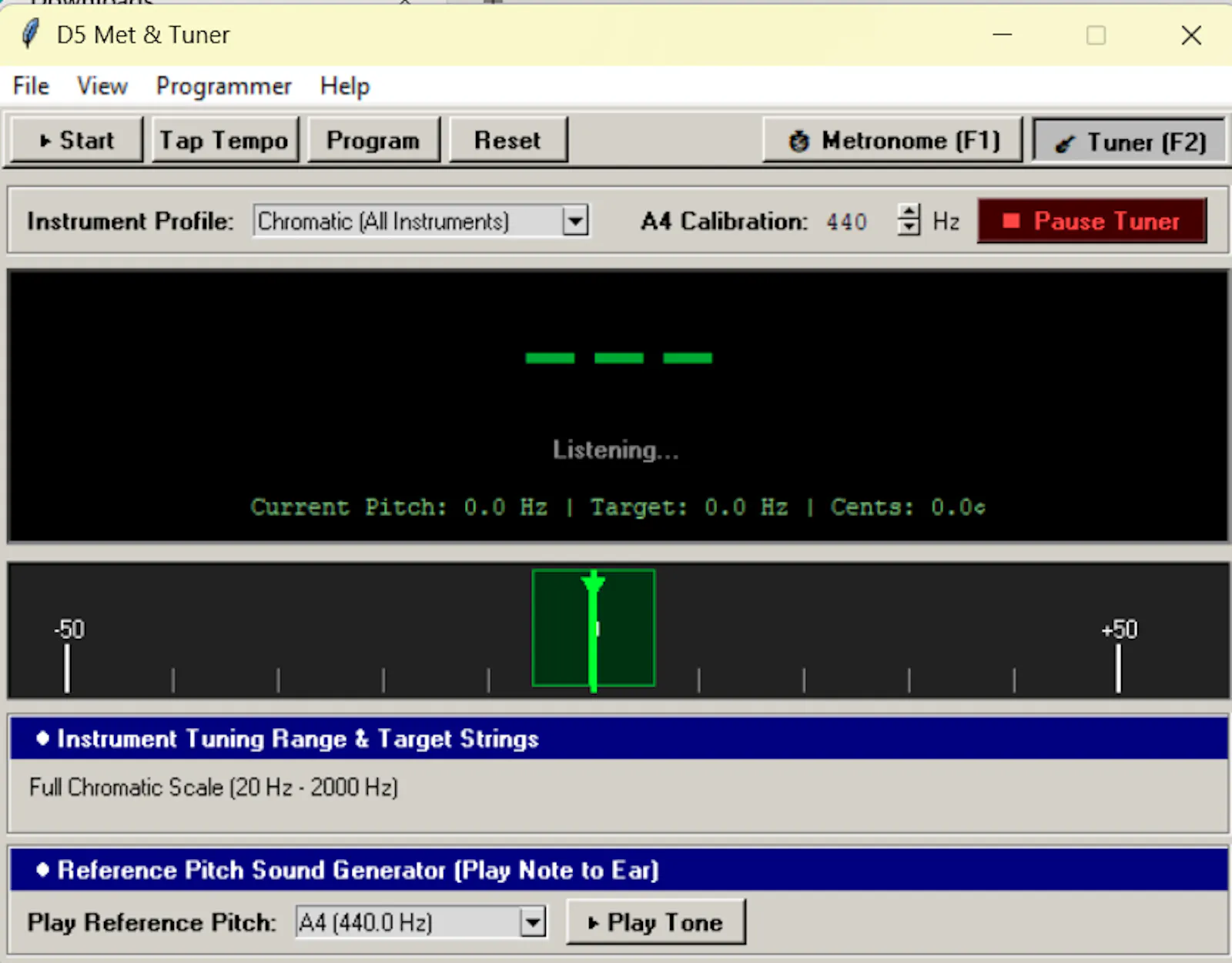
Task: Click the +50 cents scale marker
Action: 1119,629
